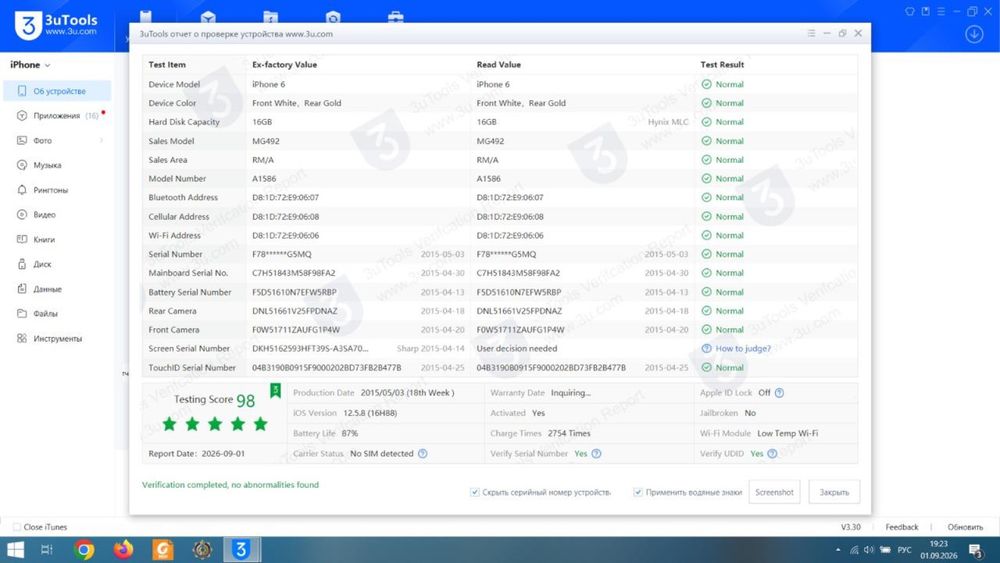Click the 3uTools logo in the header
Image resolution: width=1000 pixels, height=563 pixels.
56,26
